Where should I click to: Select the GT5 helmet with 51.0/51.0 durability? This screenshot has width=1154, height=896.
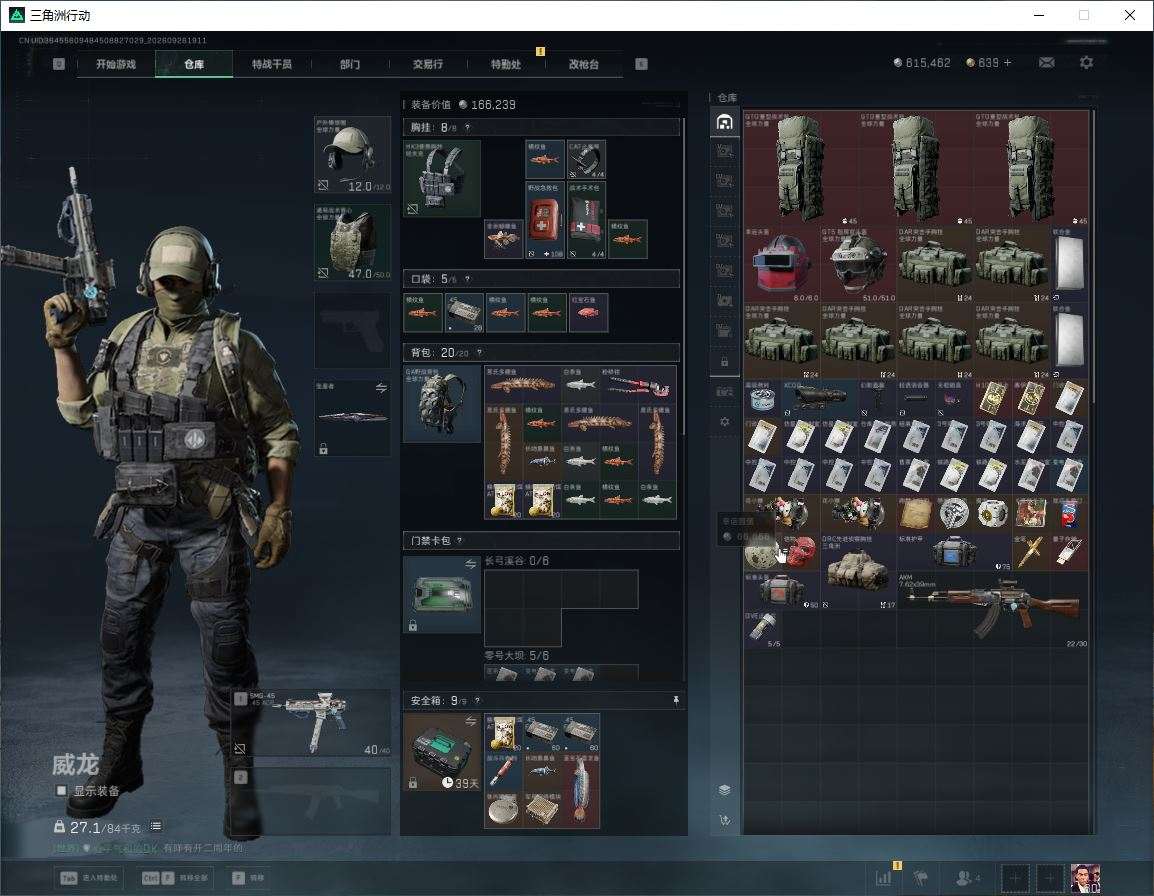coord(858,264)
